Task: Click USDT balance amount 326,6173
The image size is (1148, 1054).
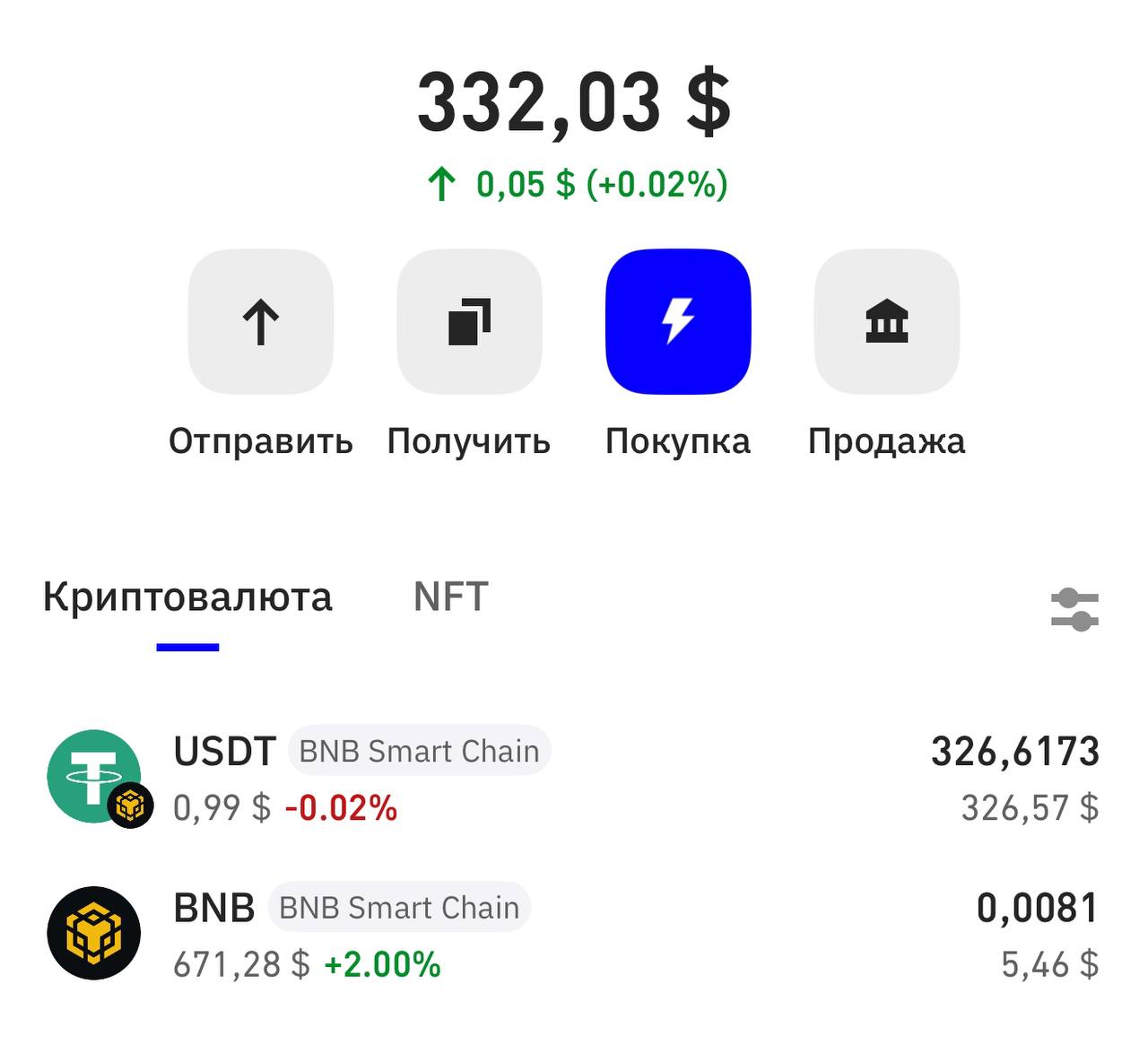Action: tap(1015, 752)
